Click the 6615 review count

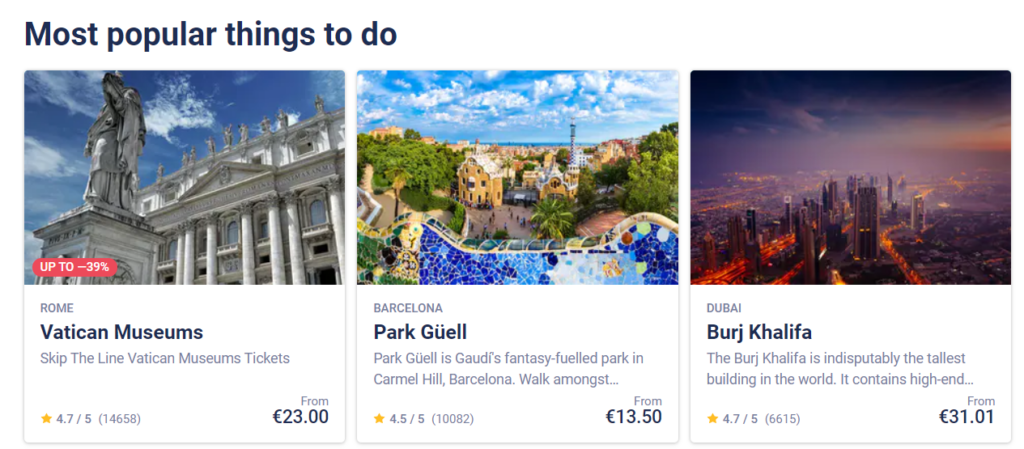(x=782, y=419)
